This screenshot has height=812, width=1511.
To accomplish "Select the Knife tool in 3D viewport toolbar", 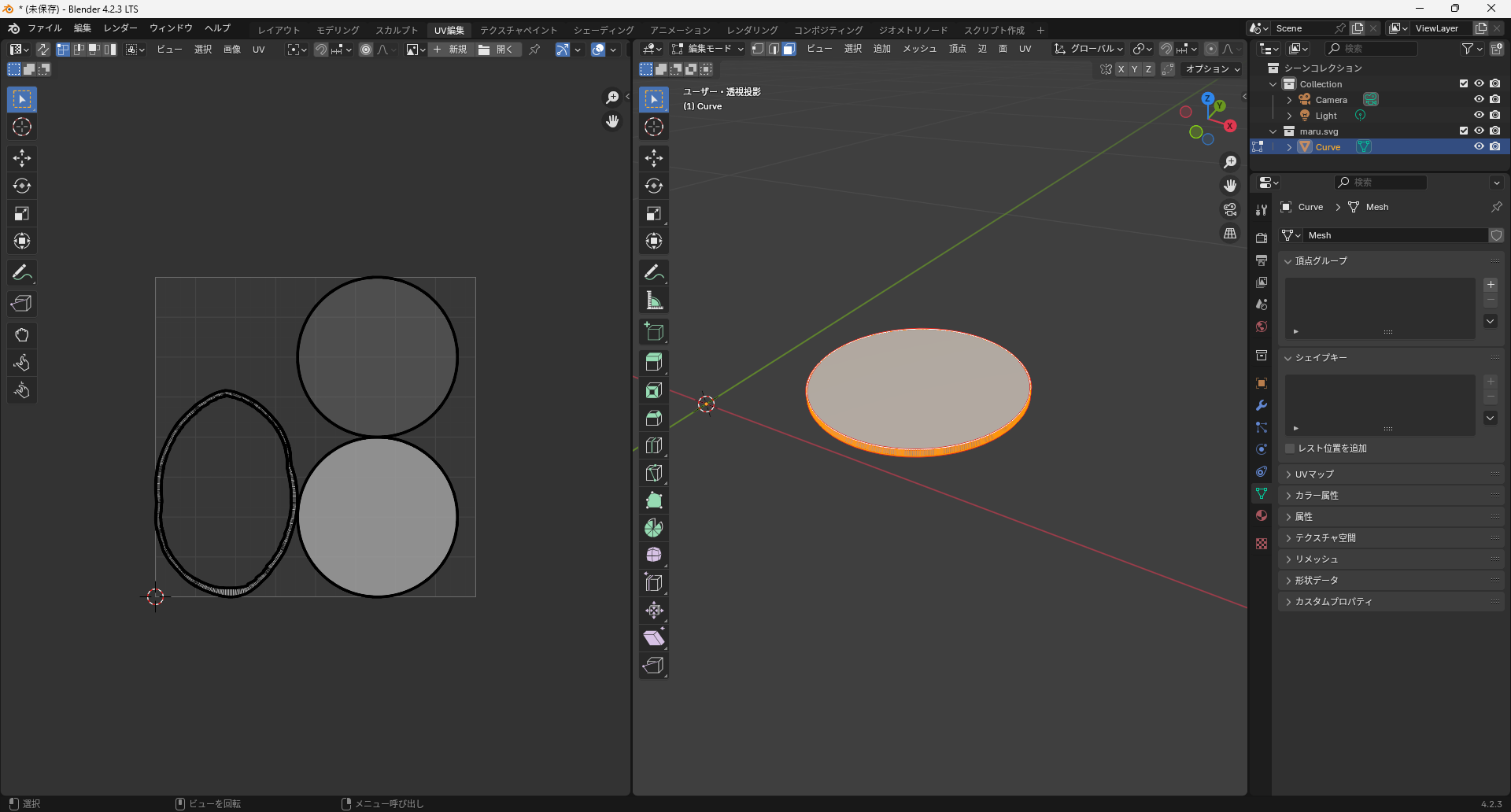I will coord(654,473).
